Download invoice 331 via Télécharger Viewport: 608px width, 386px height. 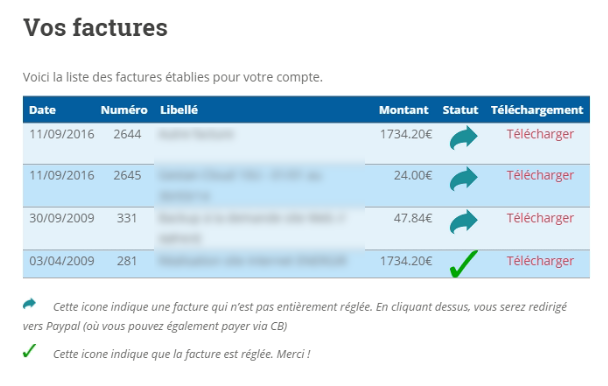pyautogui.click(x=540, y=218)
